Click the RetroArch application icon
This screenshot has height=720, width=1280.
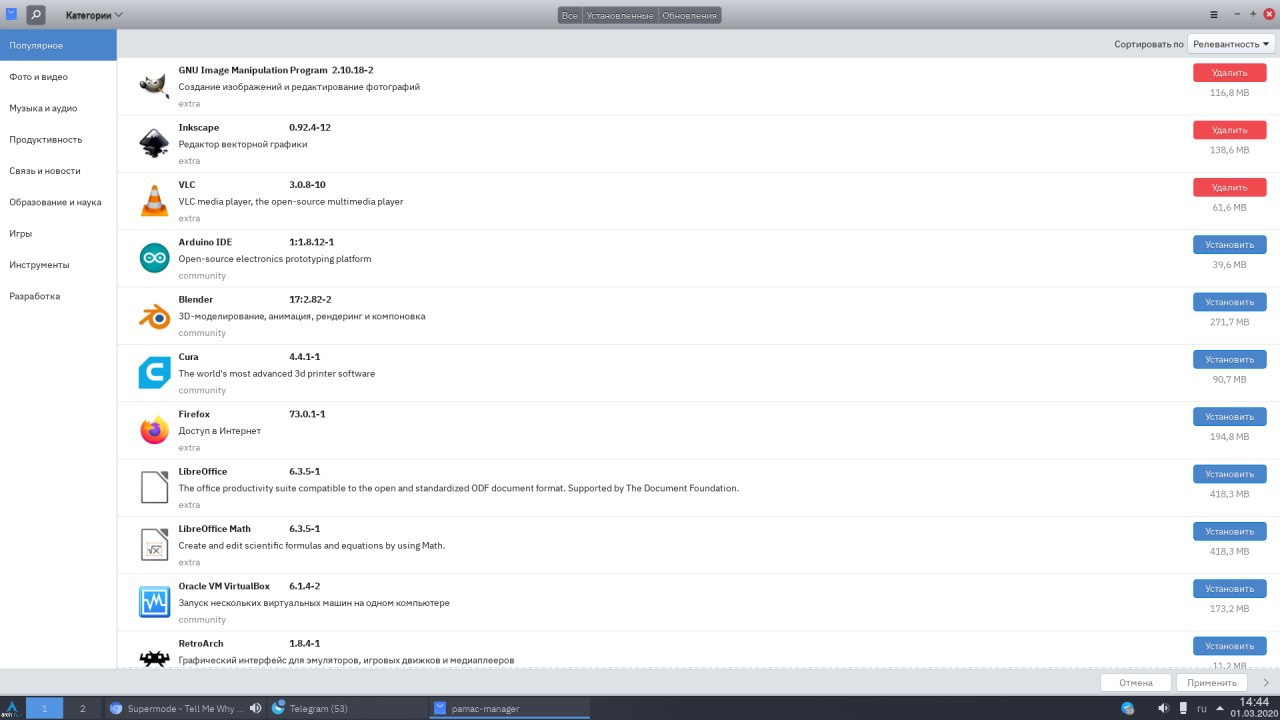point(154,657)
